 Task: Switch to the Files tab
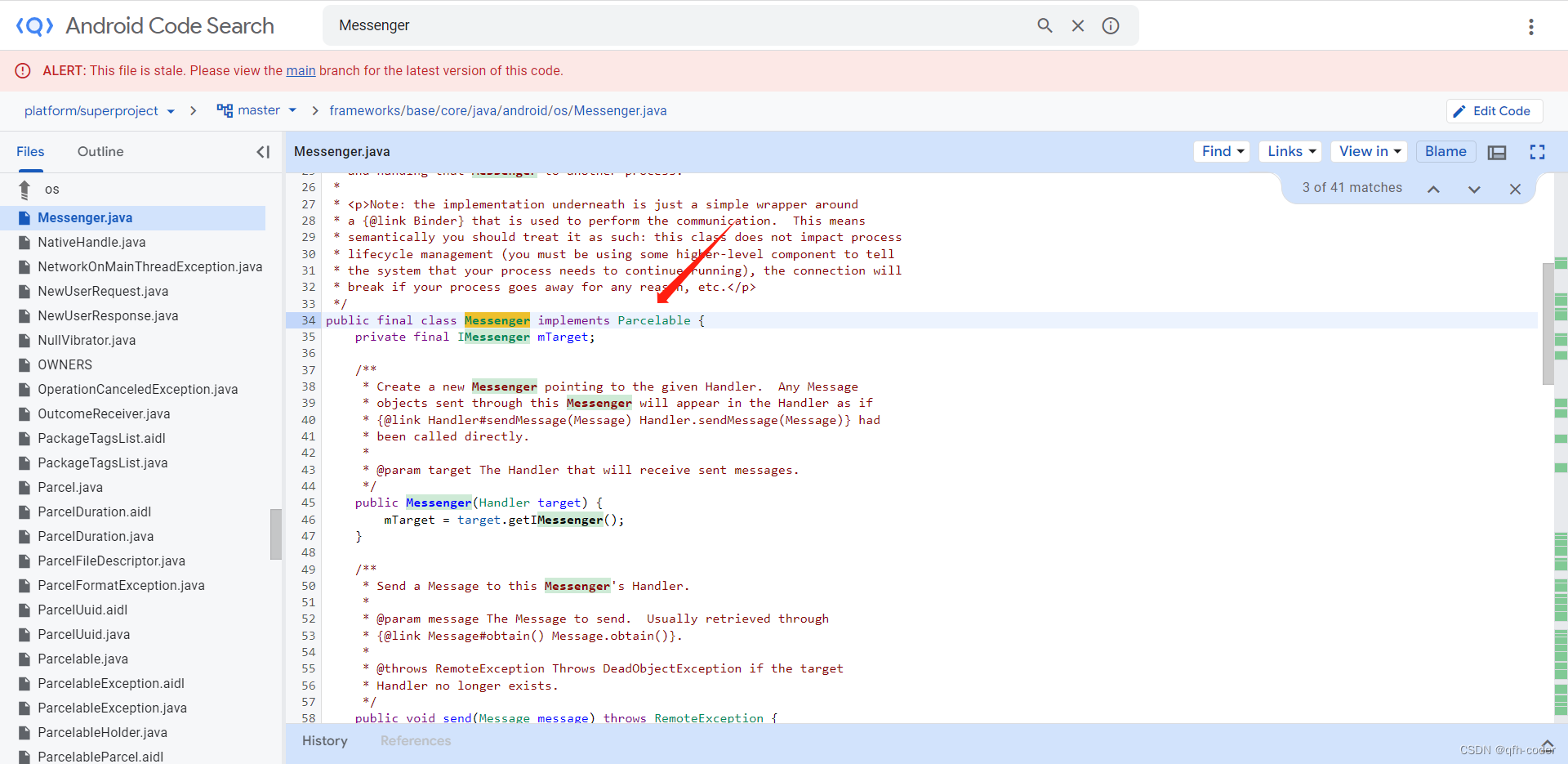(x=30, y=152)
